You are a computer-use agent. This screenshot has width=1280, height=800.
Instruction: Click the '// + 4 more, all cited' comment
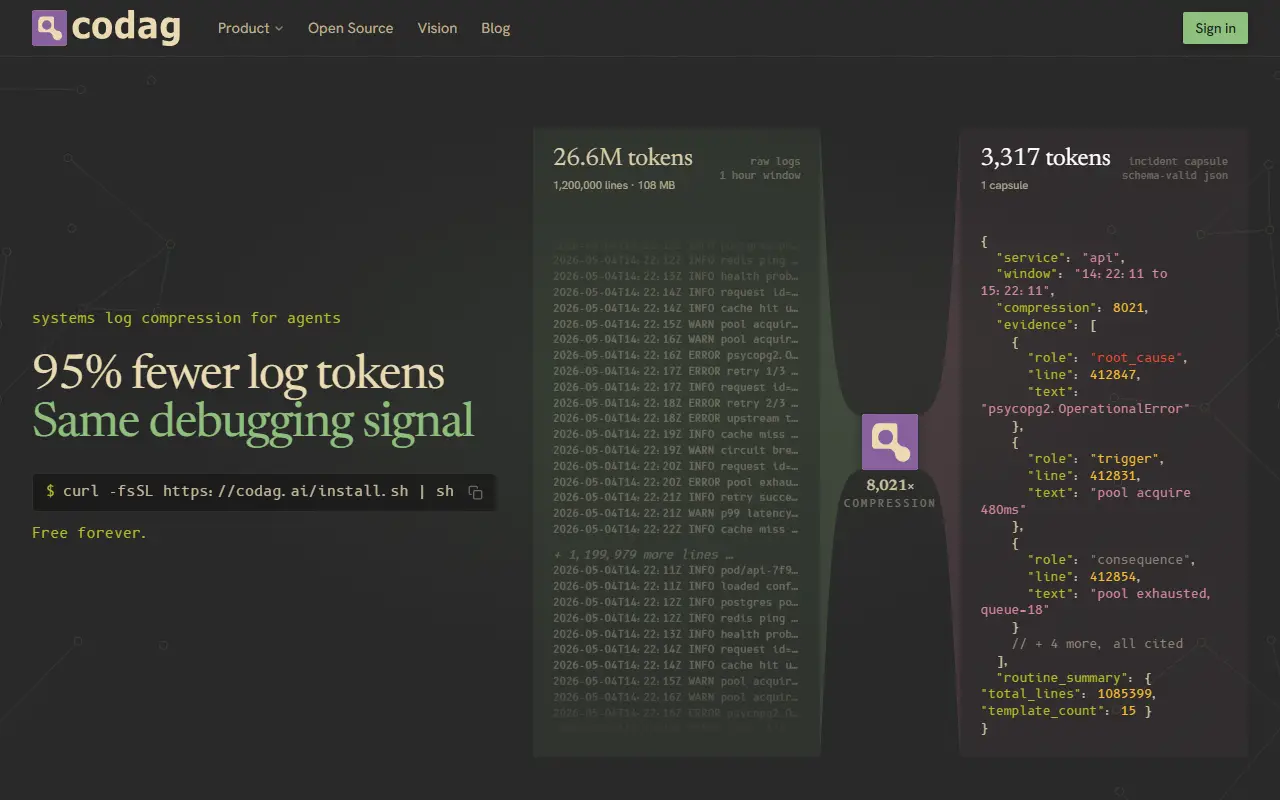(1097, 644)
